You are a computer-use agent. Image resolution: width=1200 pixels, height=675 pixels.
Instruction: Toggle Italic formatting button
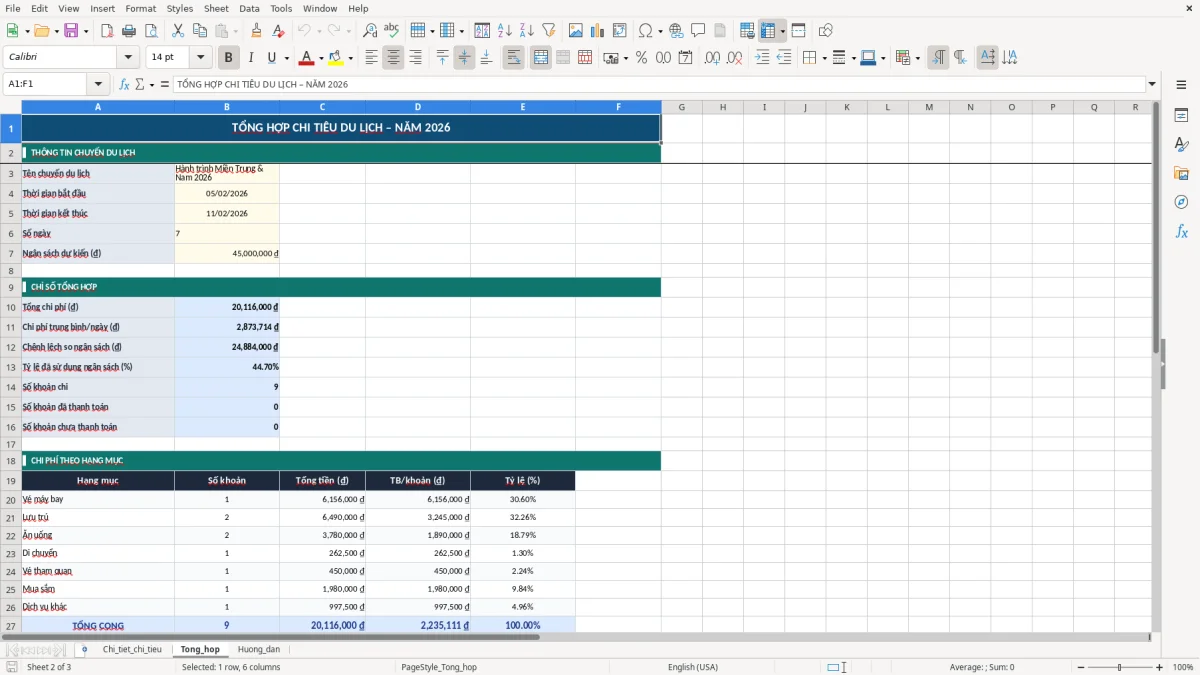[x=251, y=58]
